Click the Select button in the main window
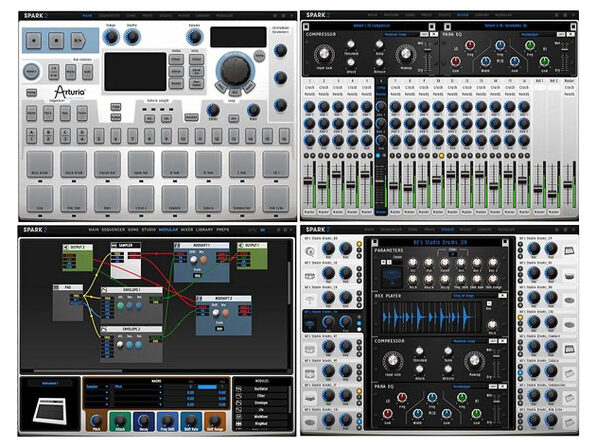This screenshot has width=596, height=447. click(31, 71)
